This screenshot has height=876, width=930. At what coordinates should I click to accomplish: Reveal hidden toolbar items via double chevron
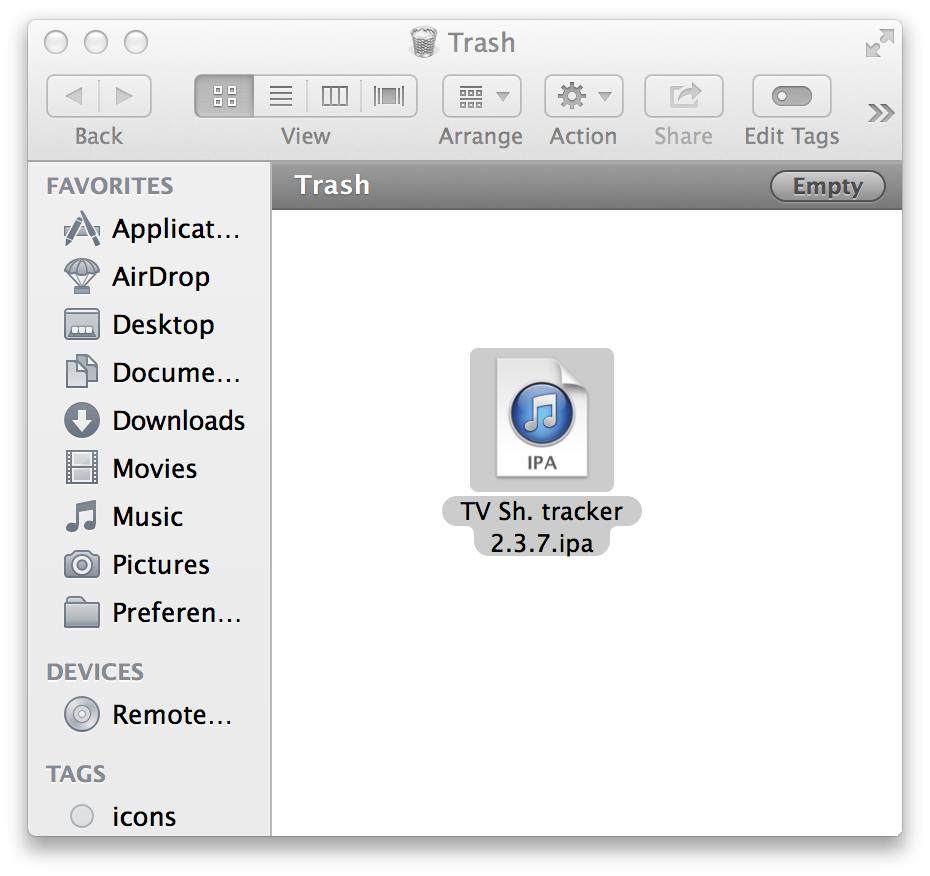[x=881, y=113]
